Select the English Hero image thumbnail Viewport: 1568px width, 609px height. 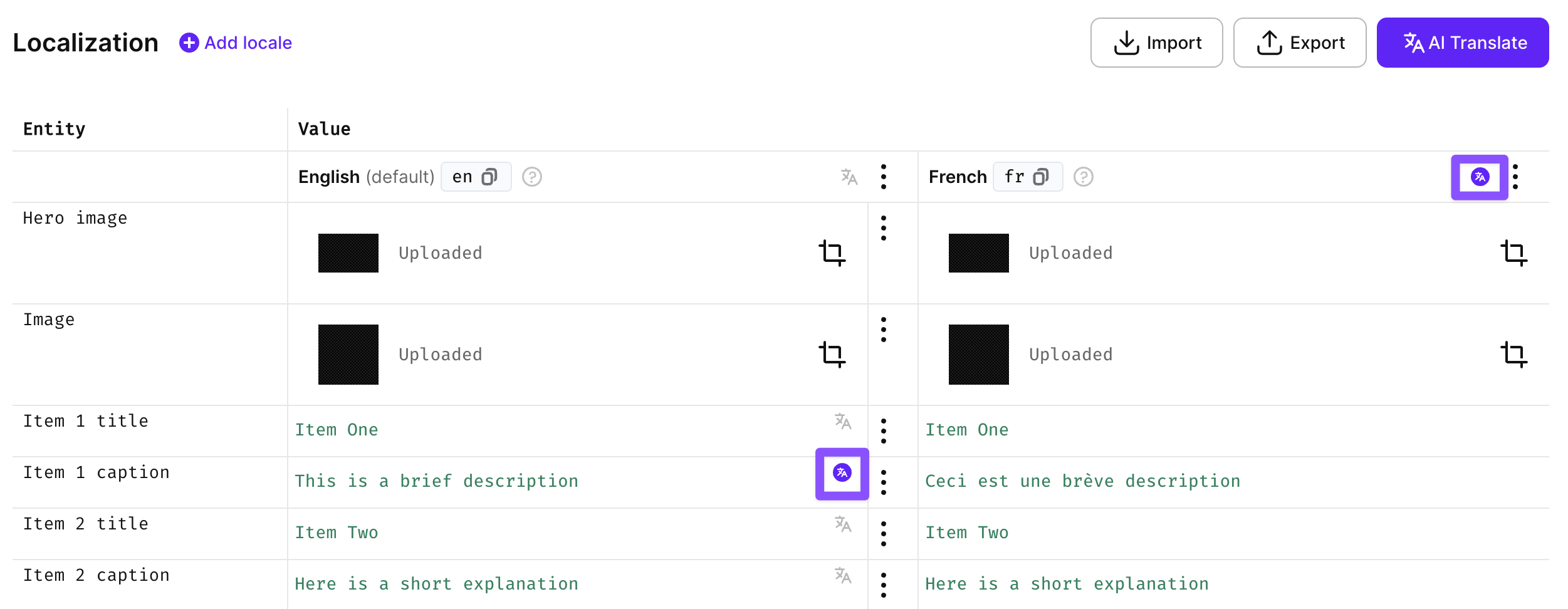click(348, 252)
